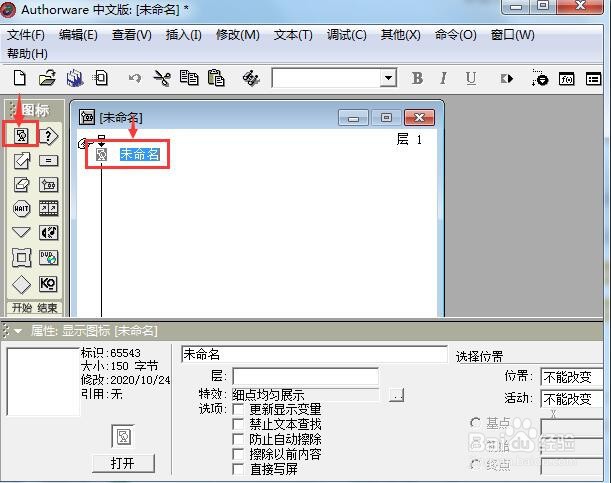
Task: Select the Framework icon in palette
Action: tap(21, 257)
